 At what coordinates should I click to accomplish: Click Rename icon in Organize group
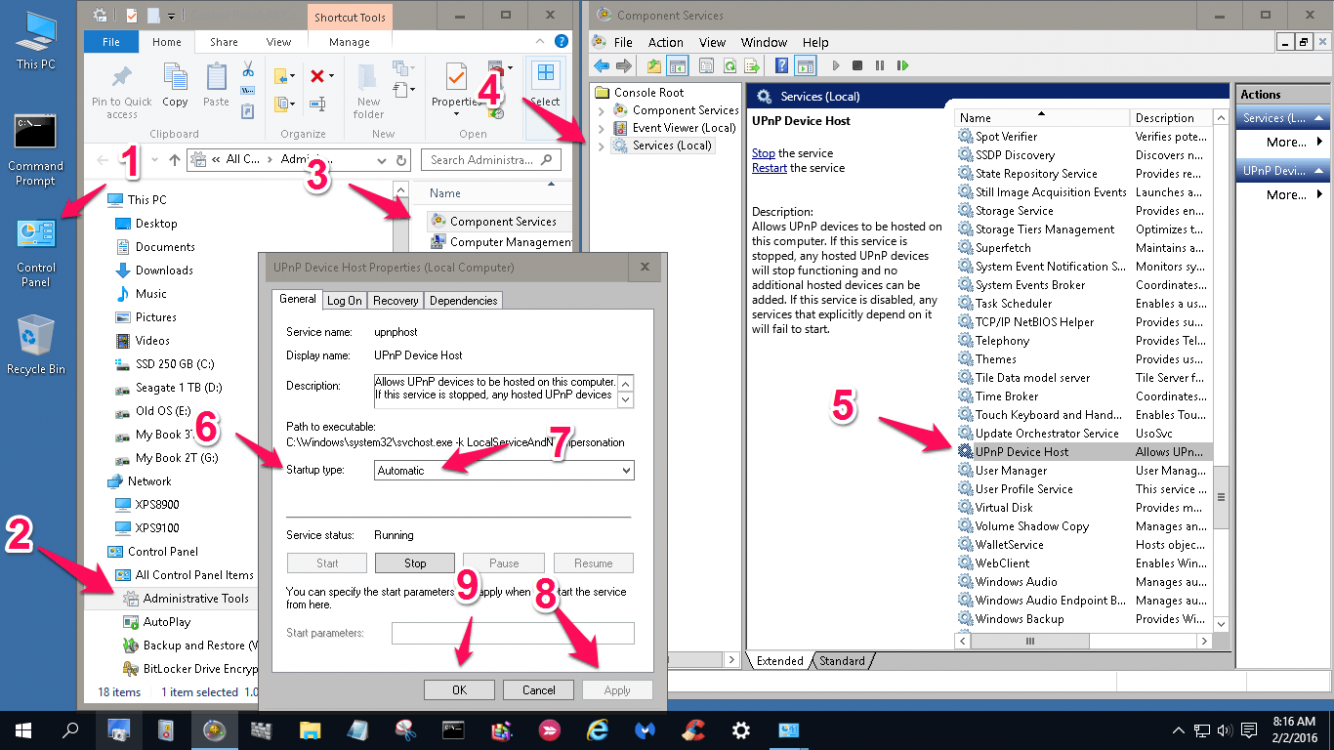(x=317, y=103)
